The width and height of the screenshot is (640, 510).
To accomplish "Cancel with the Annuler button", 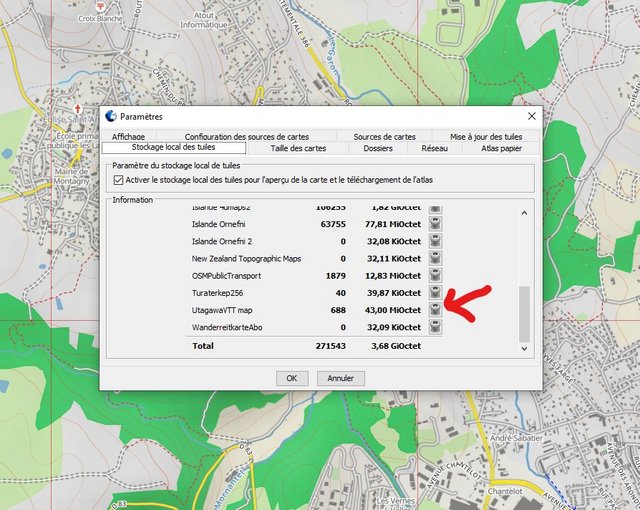I will pyautogui.click(x=341, y=378).
